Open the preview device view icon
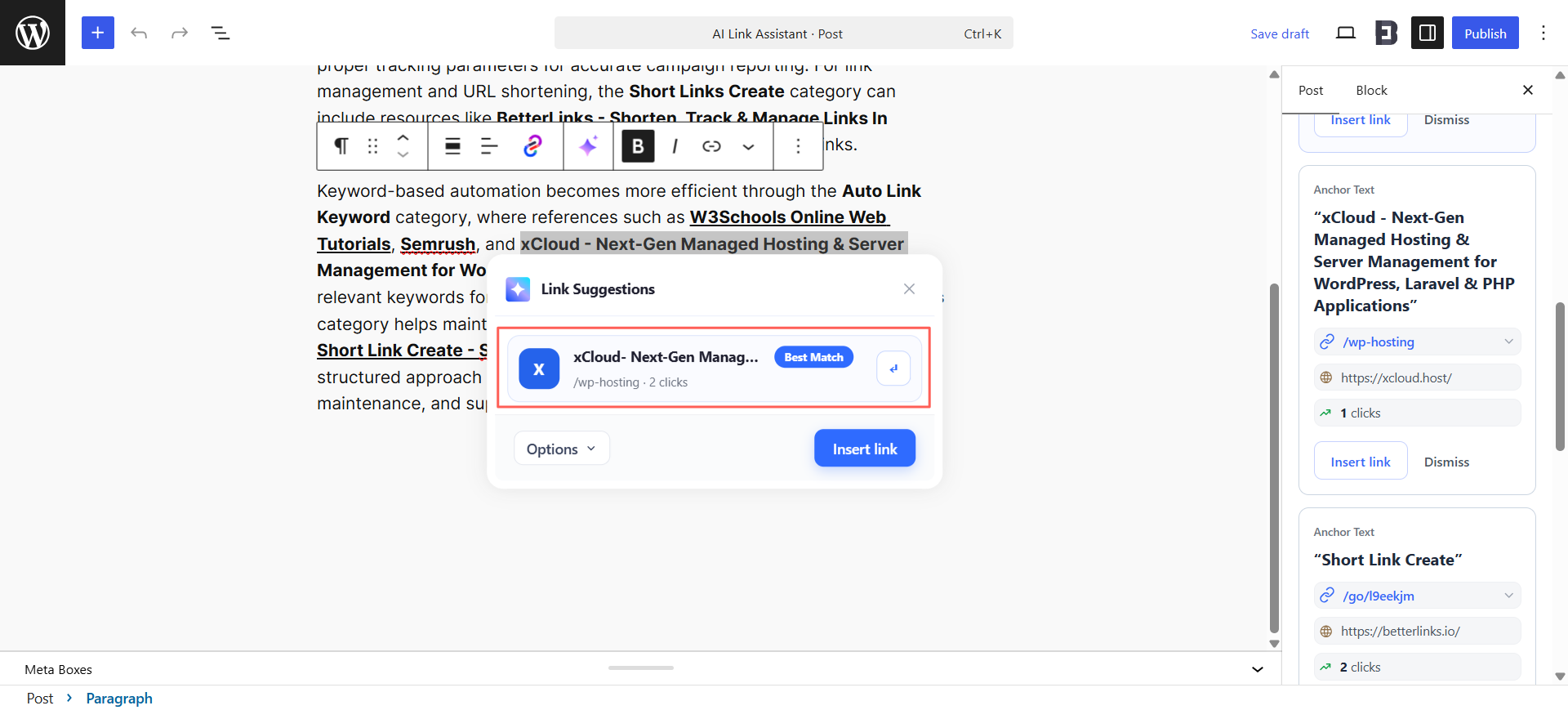This screenshot has height=710, width=1568. coord(1346,33)
